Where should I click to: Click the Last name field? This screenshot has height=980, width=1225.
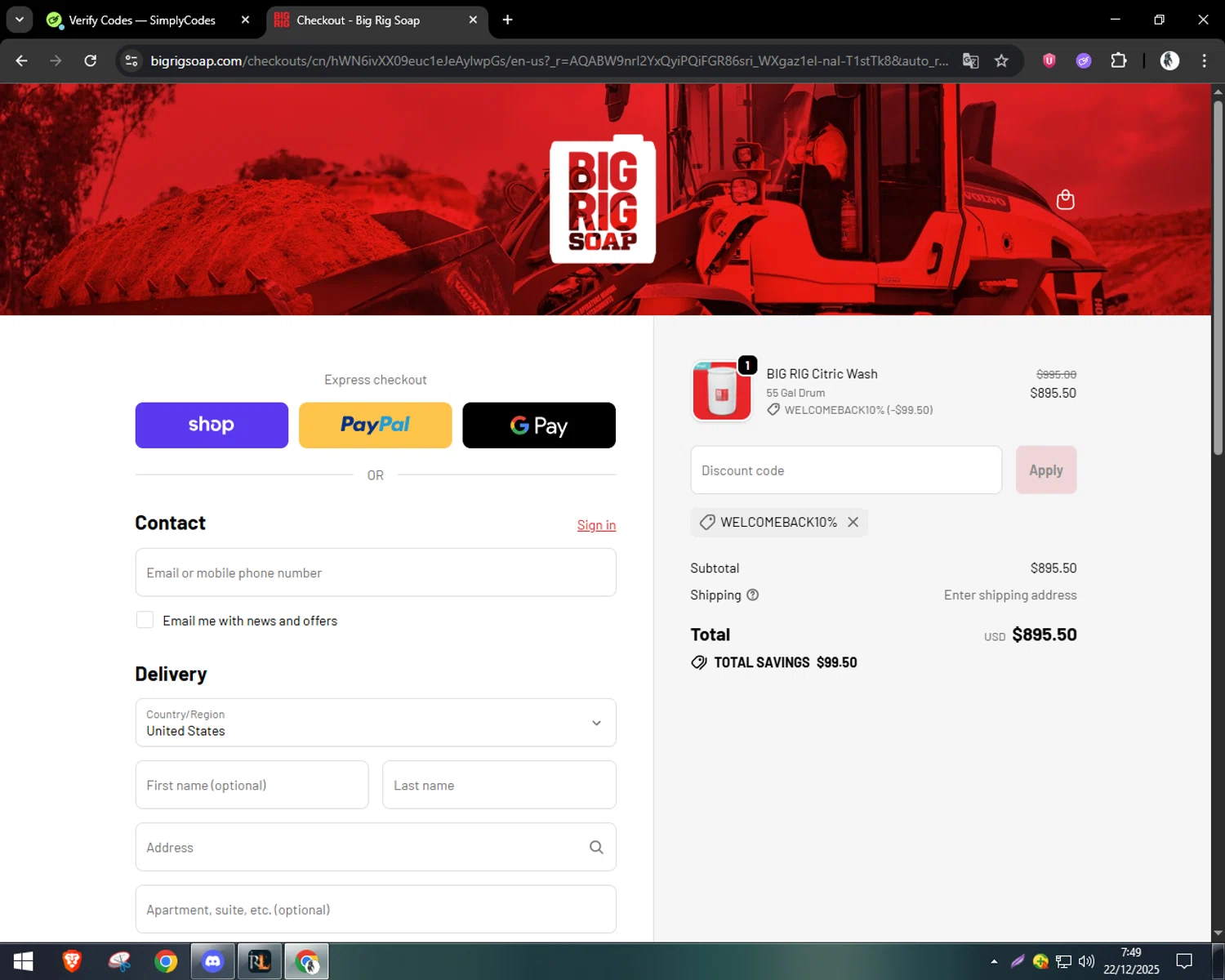(499, 785)
